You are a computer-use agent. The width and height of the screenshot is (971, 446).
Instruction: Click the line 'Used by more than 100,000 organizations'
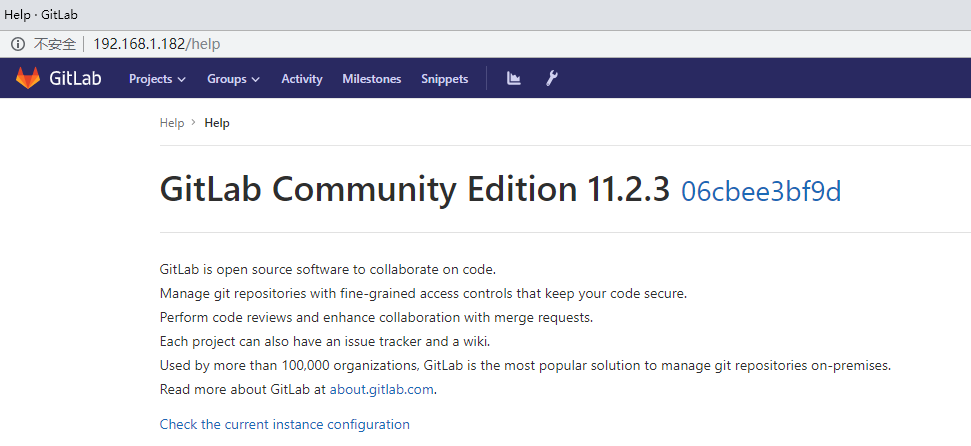coord(525,365)
